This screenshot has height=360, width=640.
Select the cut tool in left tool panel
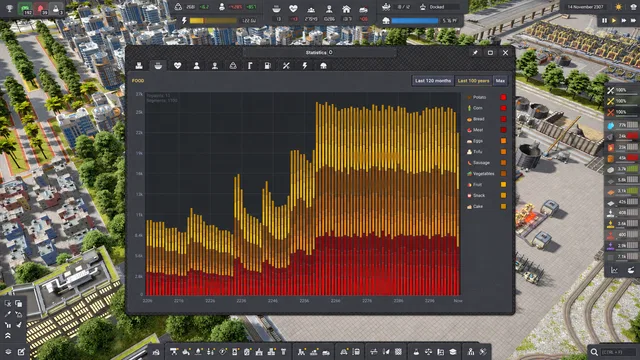[8, 303]
